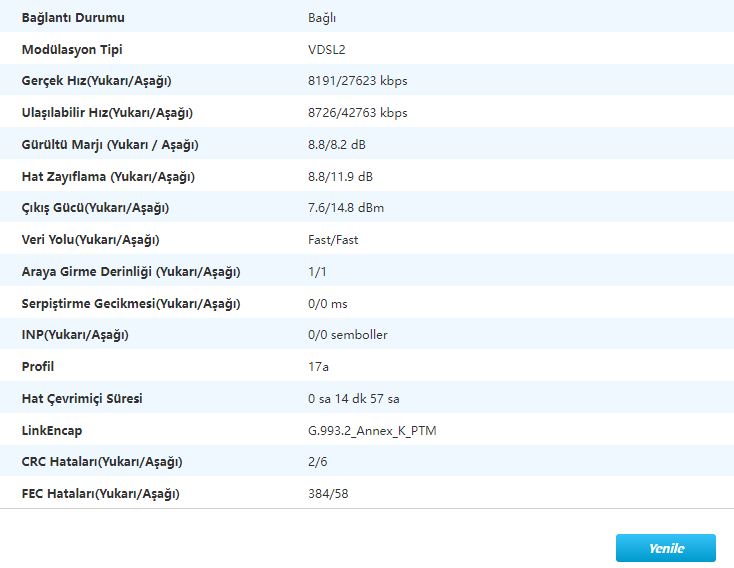Click the 'CRC Hataları(Yukarı/Aşağı)' label

click(102, 462)
